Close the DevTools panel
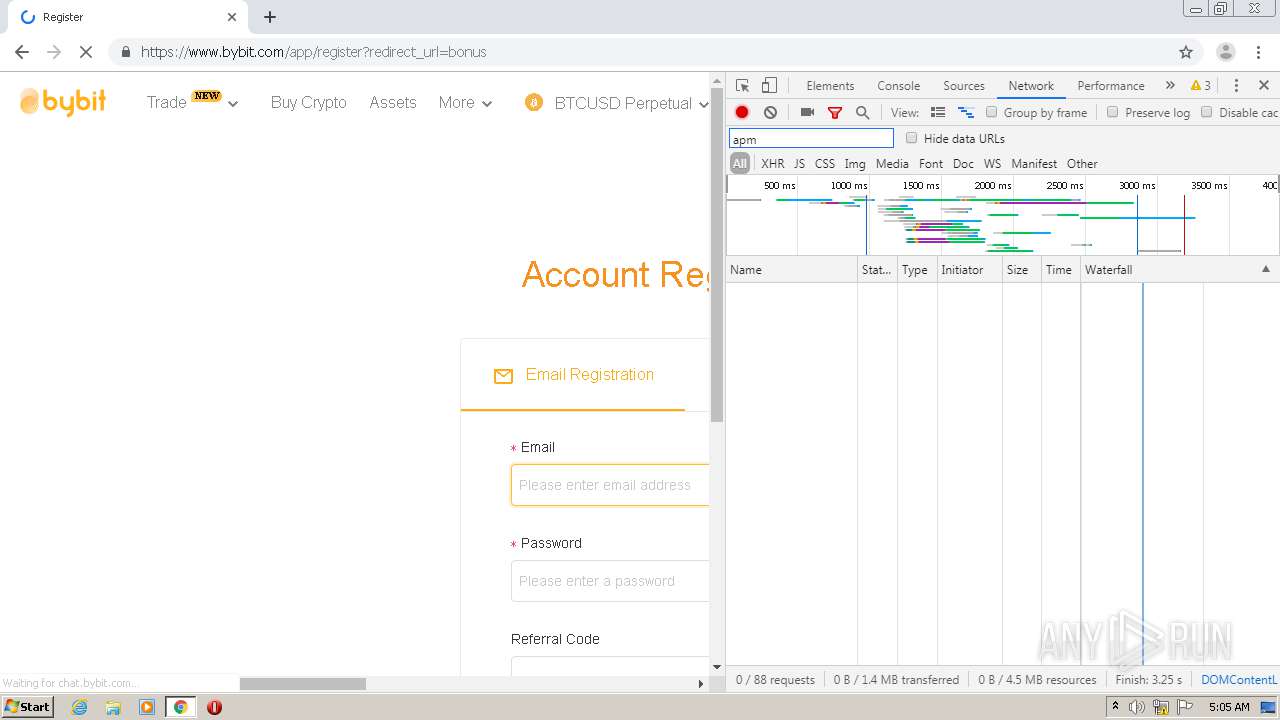The width and height of the screenshot is (1280, 720). 1264,86
